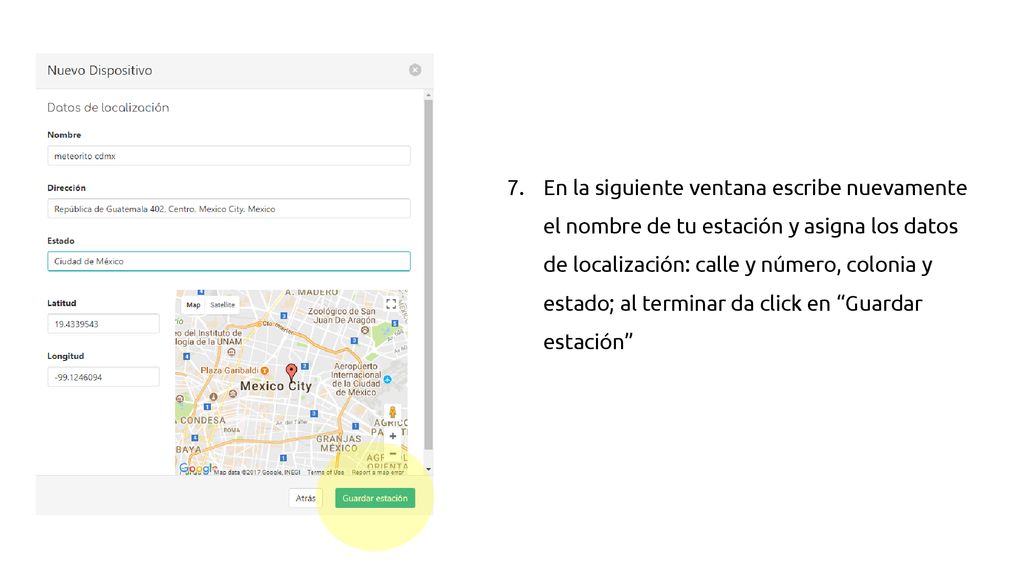1024x576 pixels.
Task: Click the Latitud value field
Action: (103, 324)
